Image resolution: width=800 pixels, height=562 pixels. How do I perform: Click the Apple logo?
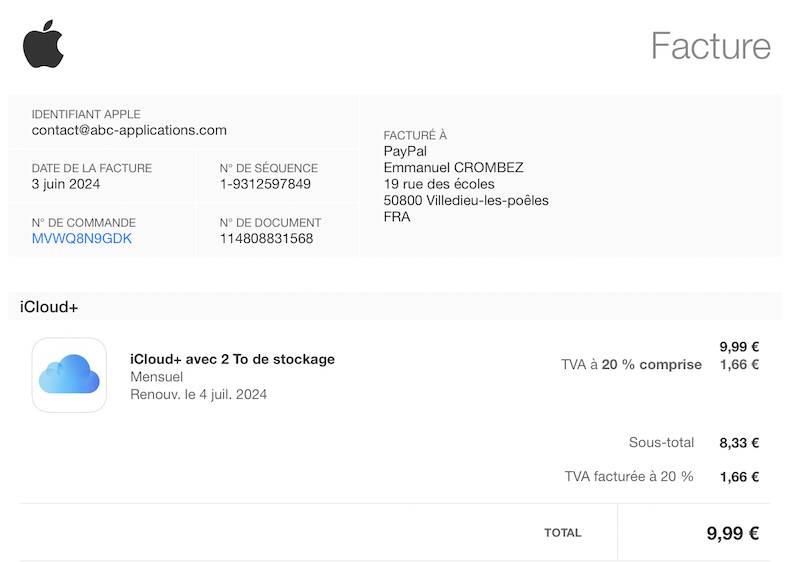(43, 44)
